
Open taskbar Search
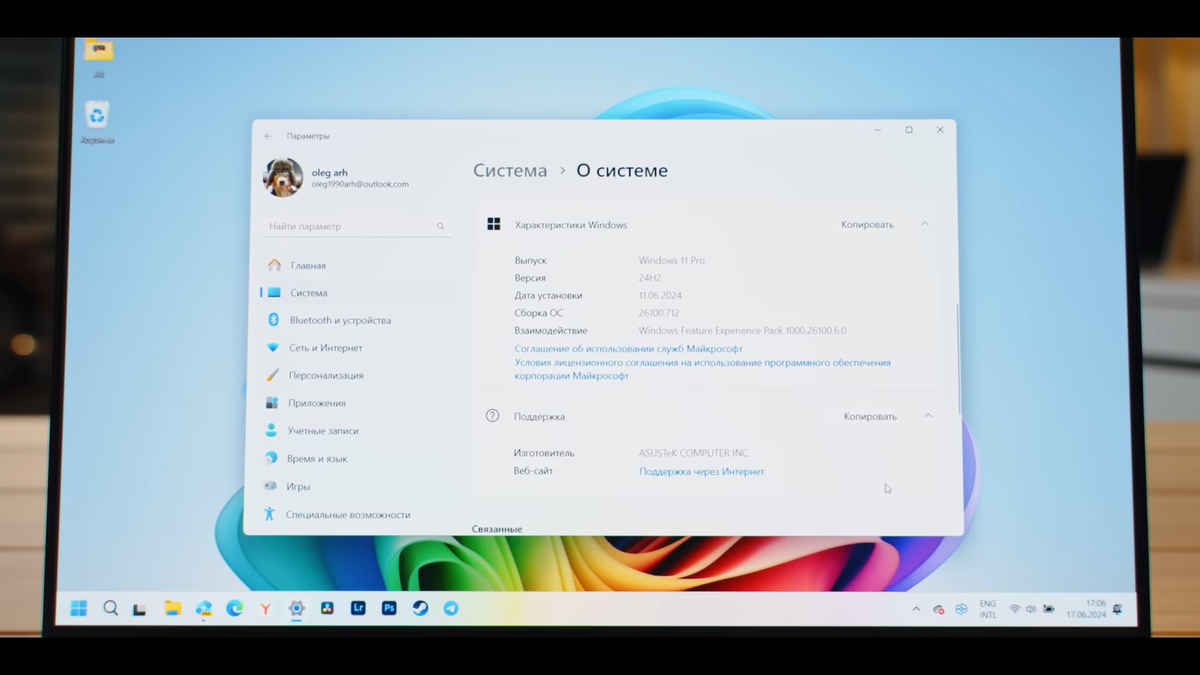tap(111, 608)
